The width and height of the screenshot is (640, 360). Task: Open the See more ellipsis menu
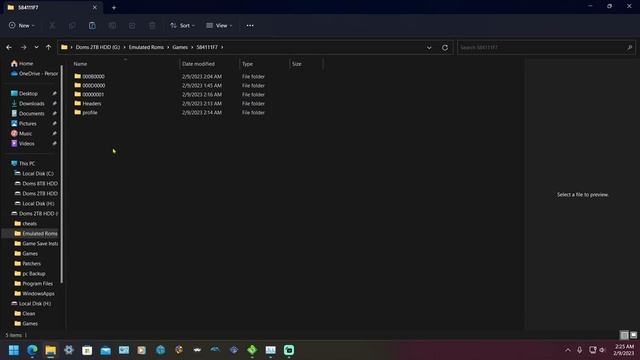250,25
